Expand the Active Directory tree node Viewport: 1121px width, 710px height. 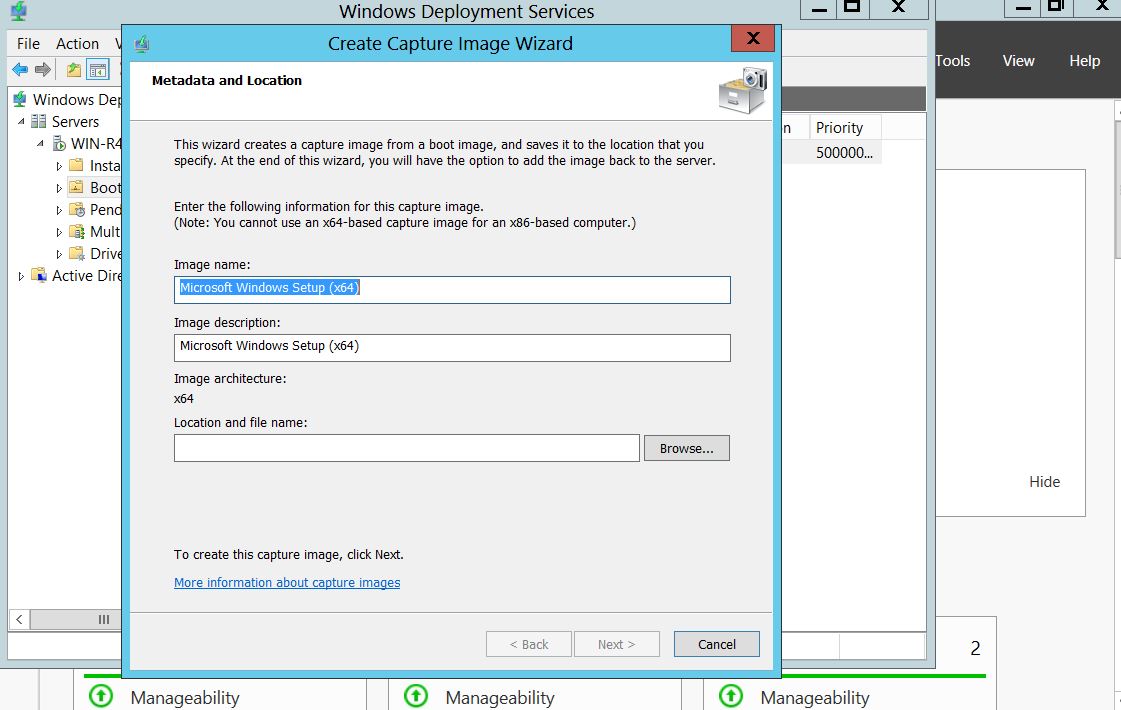click(x=22, y=276)
